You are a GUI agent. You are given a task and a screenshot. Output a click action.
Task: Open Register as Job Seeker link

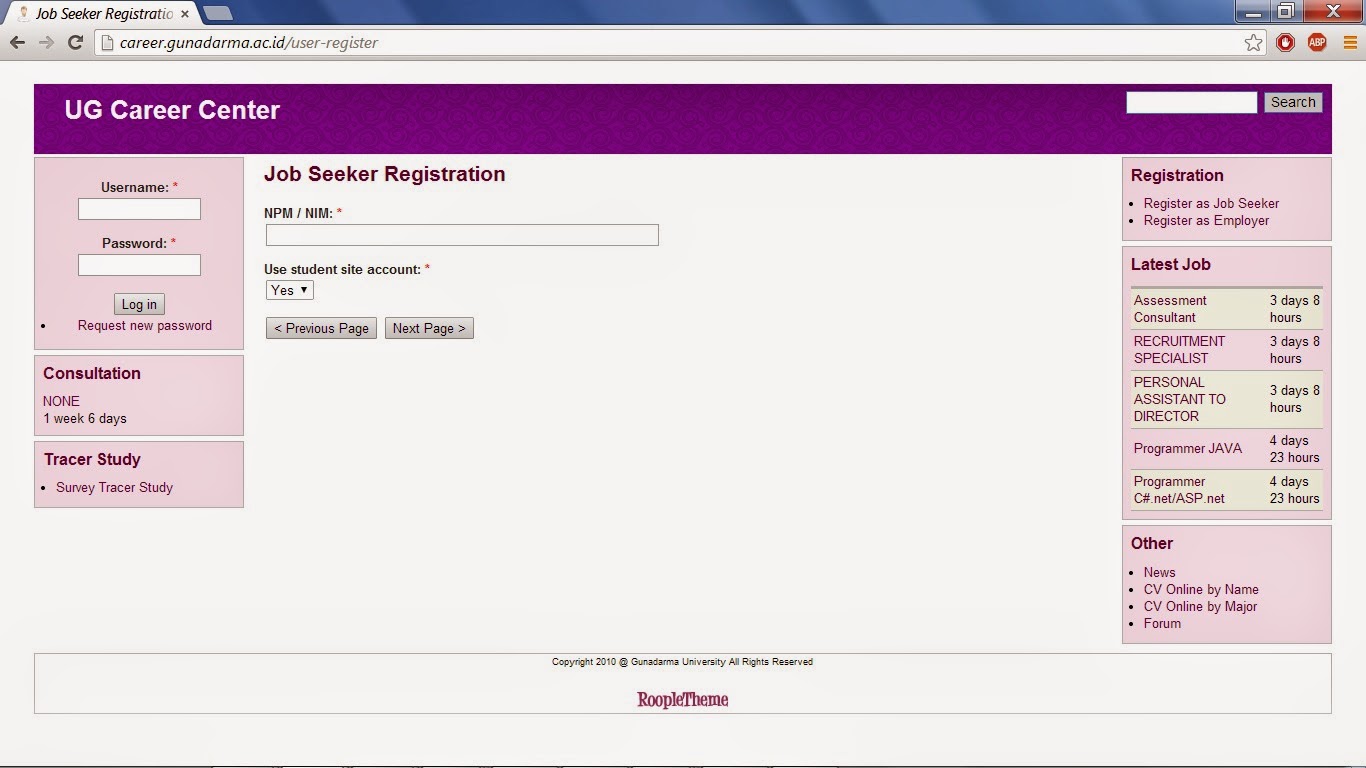coord(1211,203)
